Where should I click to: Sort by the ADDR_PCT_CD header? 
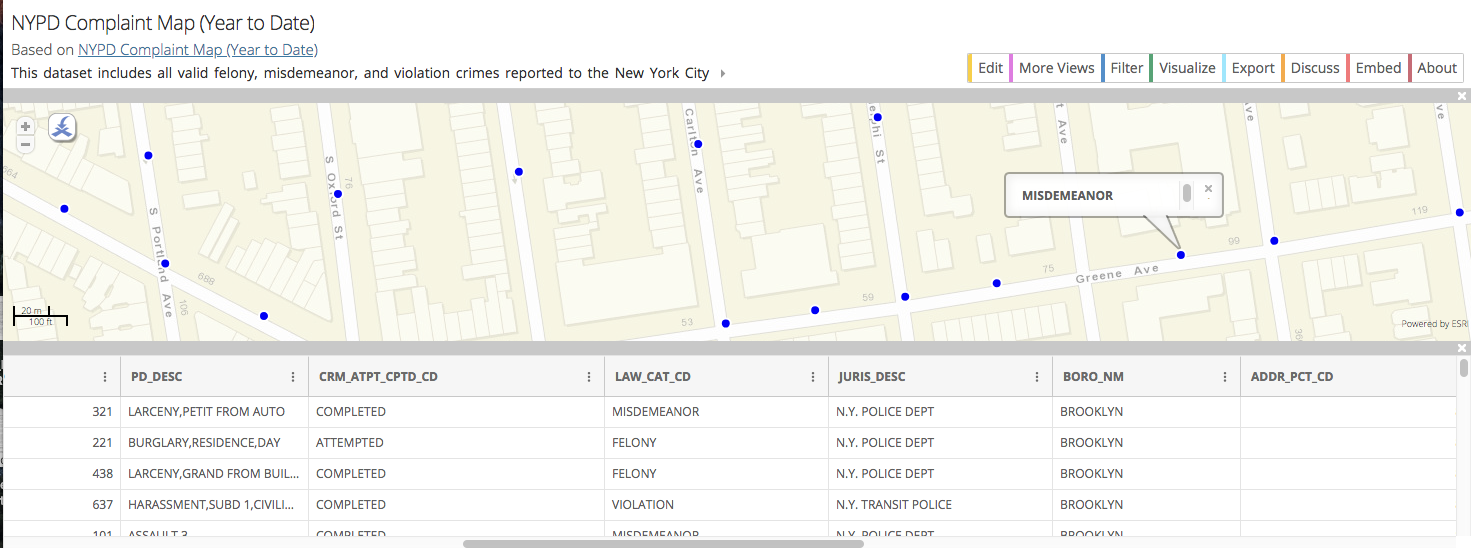click(1292, 377)
